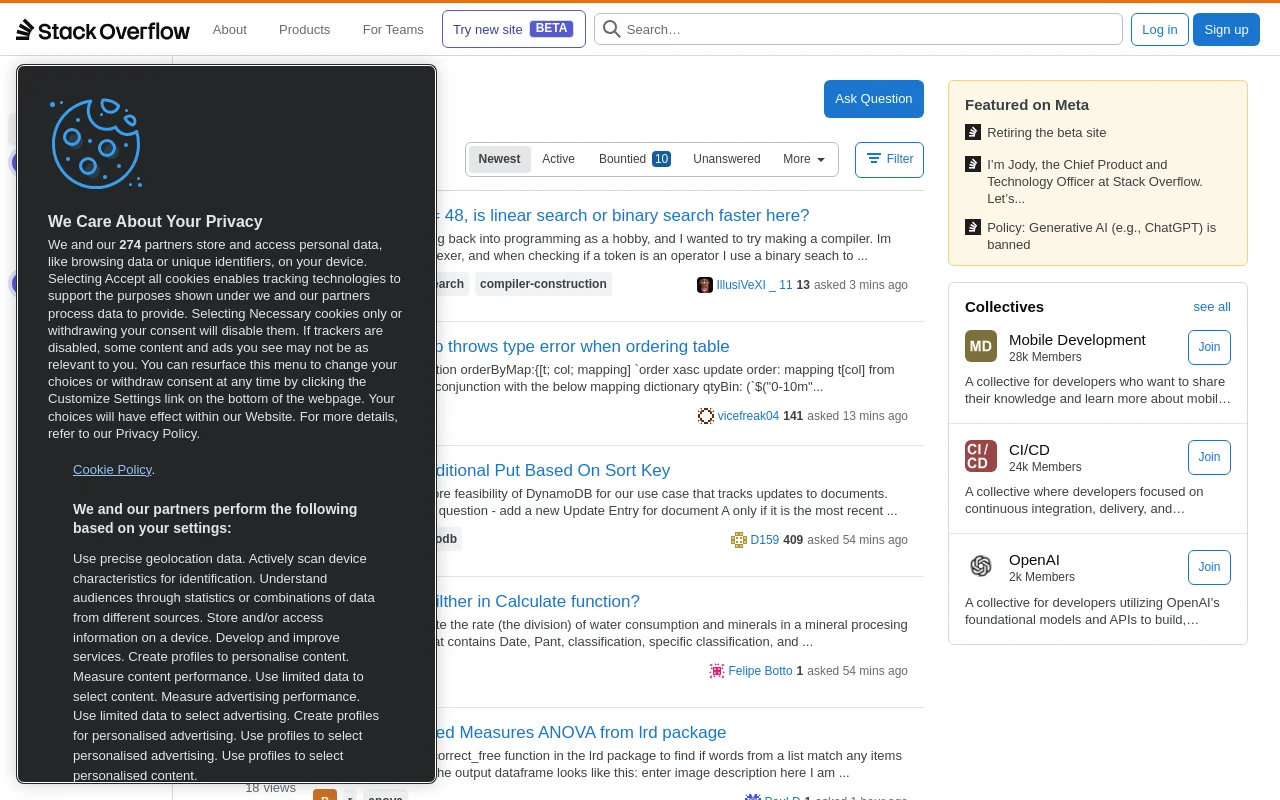This screenshot has width=1280, height=800.
Task: Click the cookie icon in the privacy dialog
Action: point(96,143)
